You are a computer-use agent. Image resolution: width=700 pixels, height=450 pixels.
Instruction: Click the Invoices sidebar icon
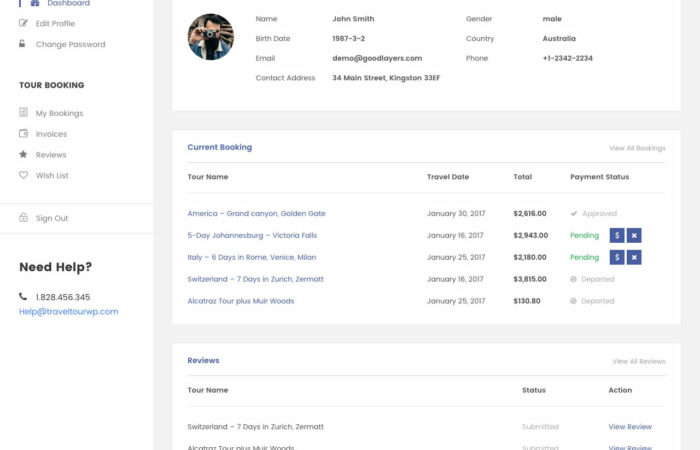point(24,134)
